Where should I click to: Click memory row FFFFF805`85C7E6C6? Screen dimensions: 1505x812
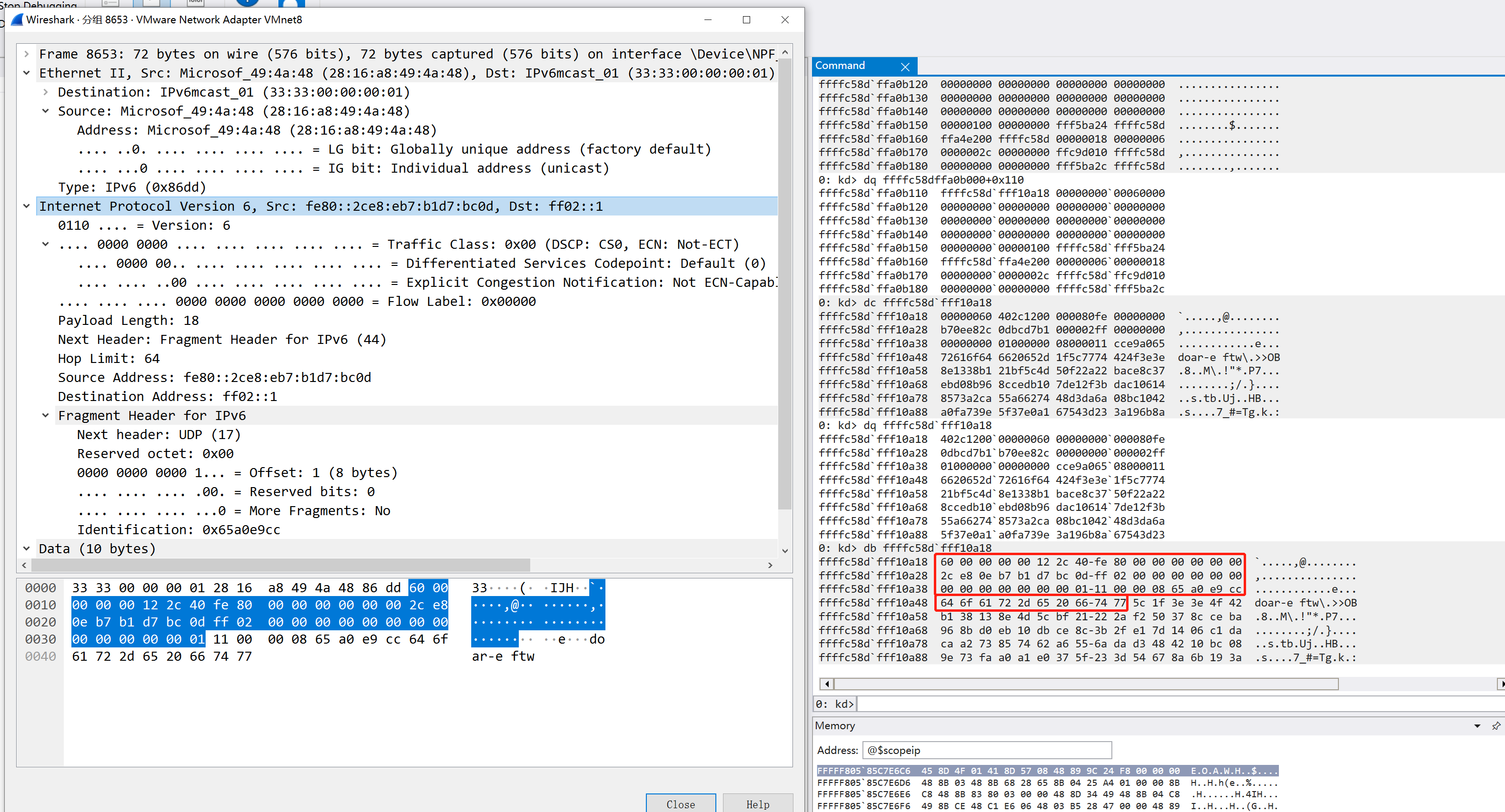pyautogui.click(x=1047, y=771)
